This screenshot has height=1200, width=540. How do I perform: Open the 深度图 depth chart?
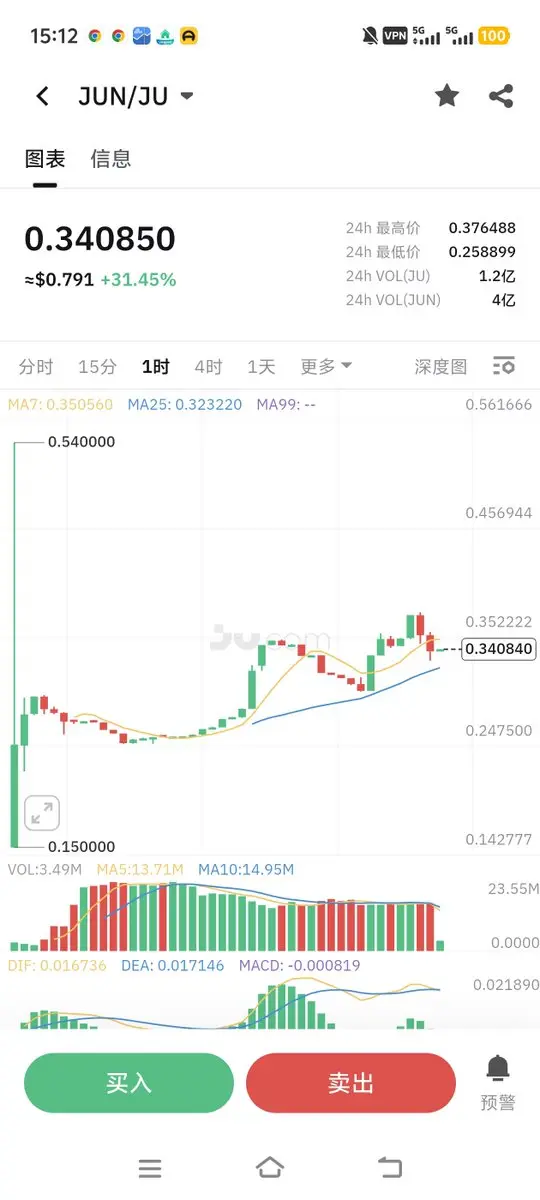click(441, 366)
